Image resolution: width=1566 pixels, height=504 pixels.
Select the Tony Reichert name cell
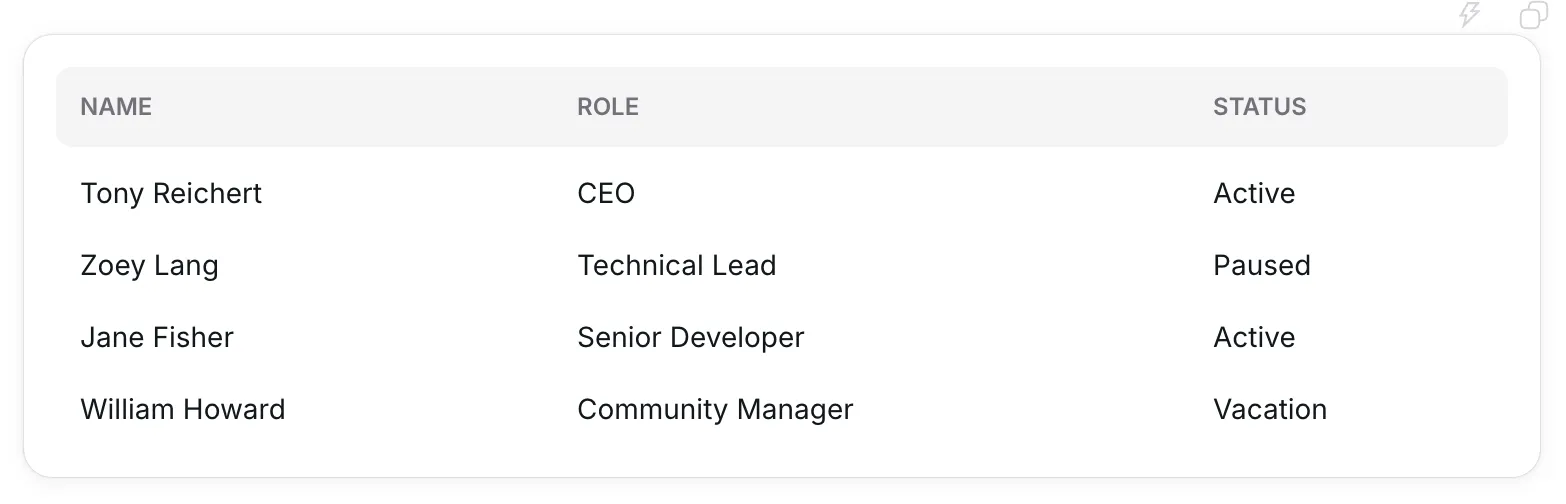[171, 193]
